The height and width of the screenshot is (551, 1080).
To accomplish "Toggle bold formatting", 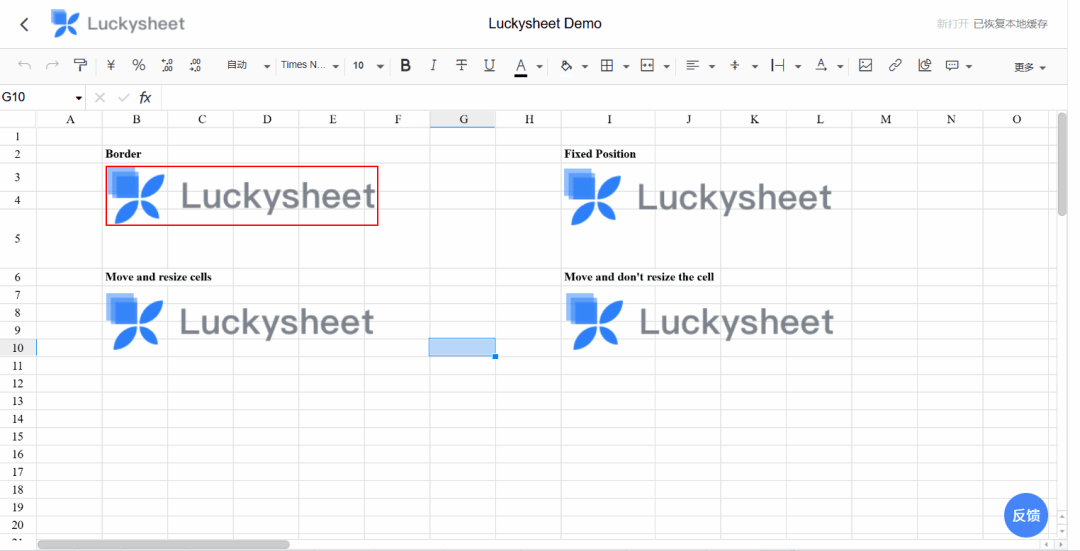I will pyautogui.click(x=406, y=65).
